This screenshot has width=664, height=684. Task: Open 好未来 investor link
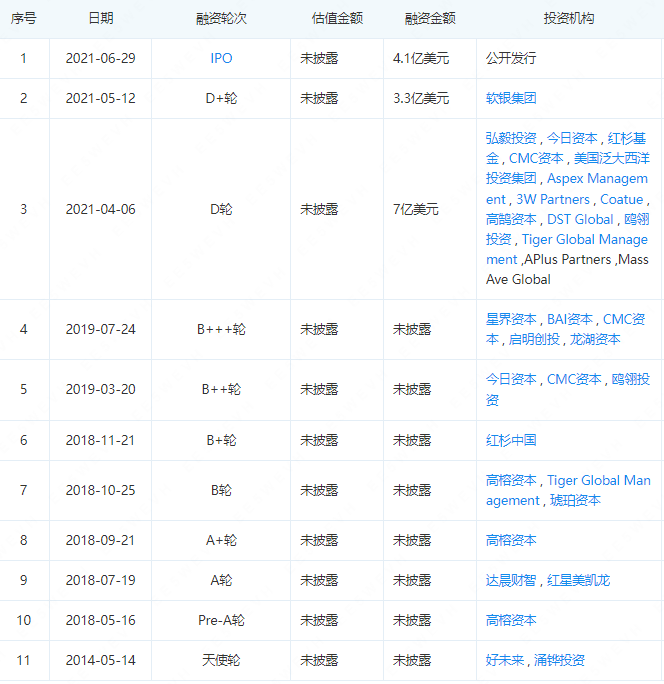click(505, 660)
